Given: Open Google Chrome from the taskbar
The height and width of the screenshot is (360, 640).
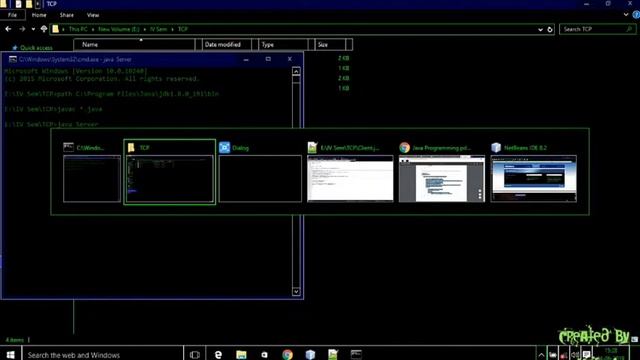Looking at the screenshot, I should [x=287, y=354].
